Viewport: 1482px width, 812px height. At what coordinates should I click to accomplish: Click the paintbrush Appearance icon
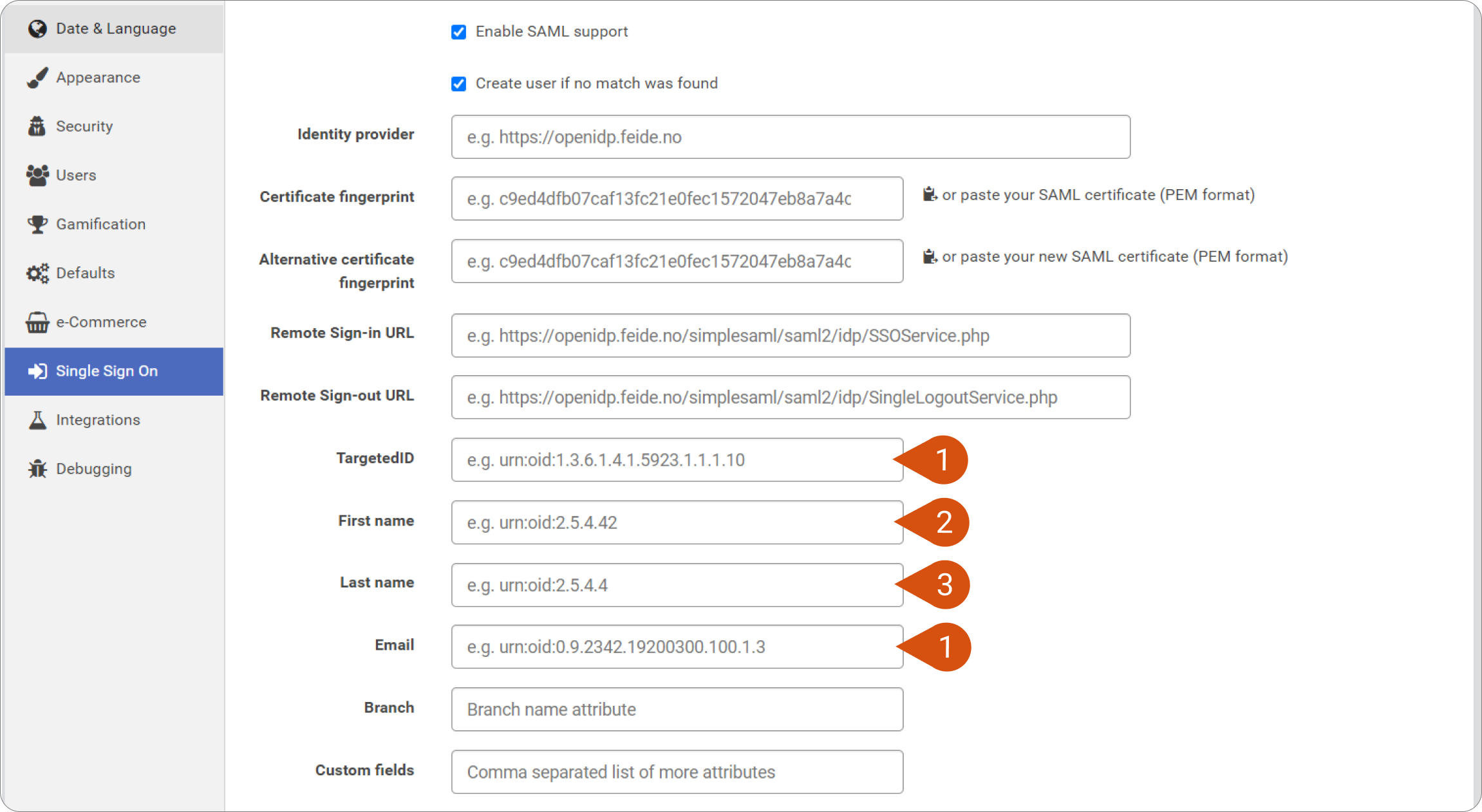(37, 78)
